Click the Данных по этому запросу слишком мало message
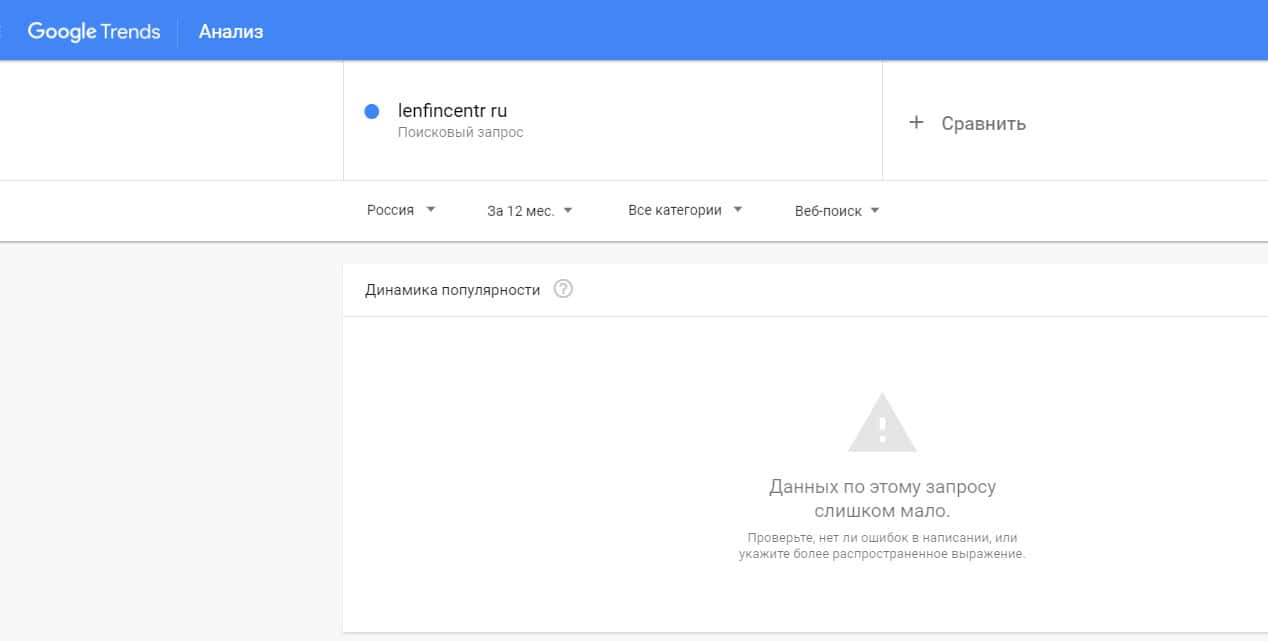 [882, 499]
